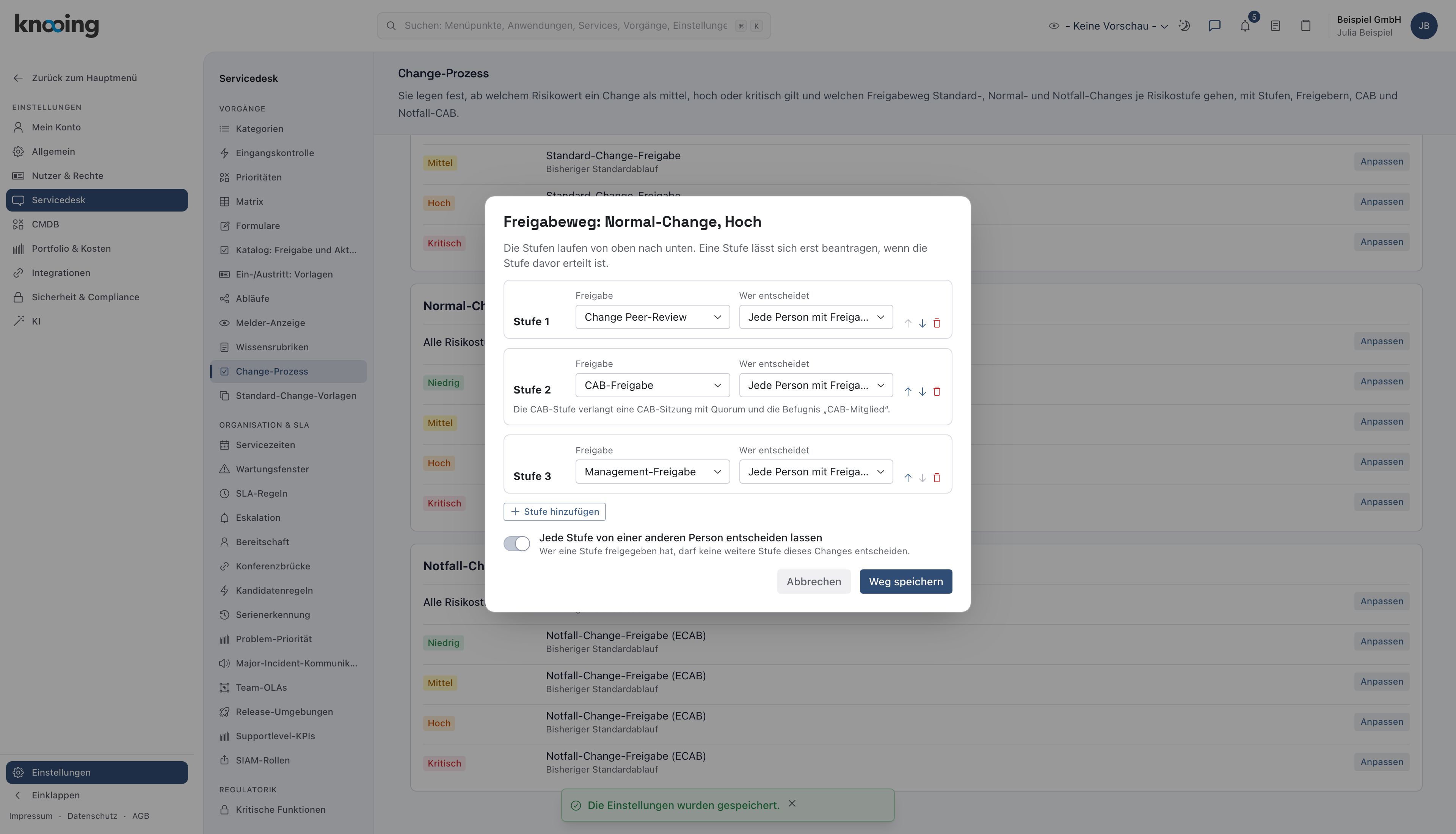Cancel the dialog with Abbrechen

(x=813, y=582)
